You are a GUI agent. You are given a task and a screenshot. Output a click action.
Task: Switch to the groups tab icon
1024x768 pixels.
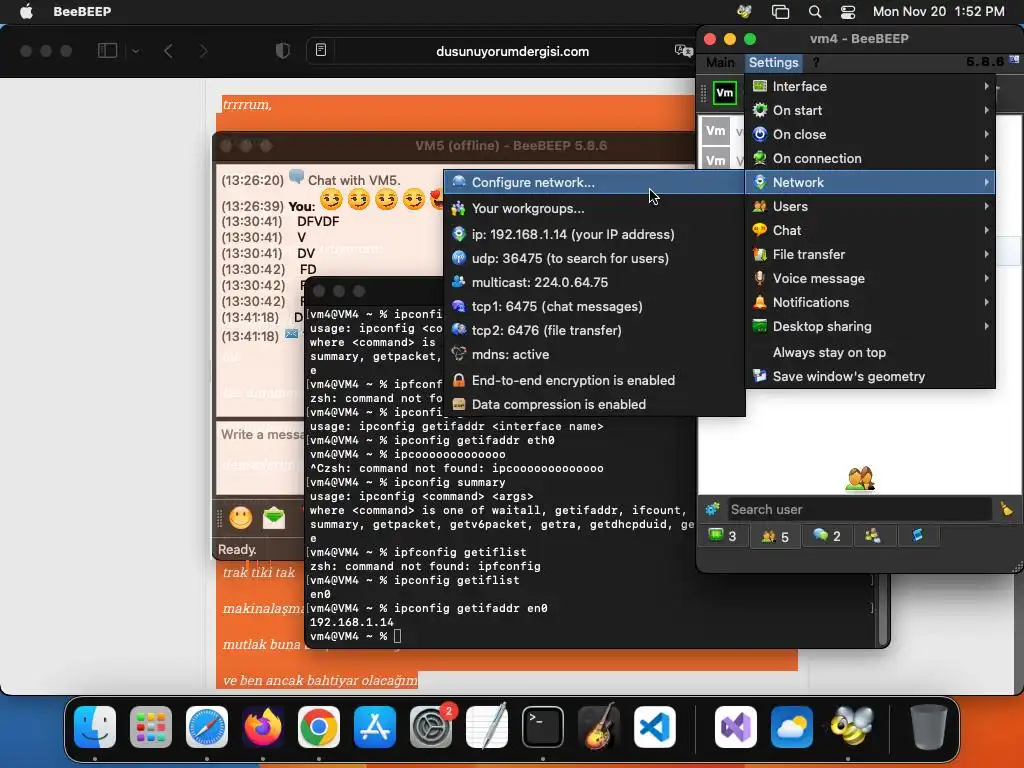point(873,536)
